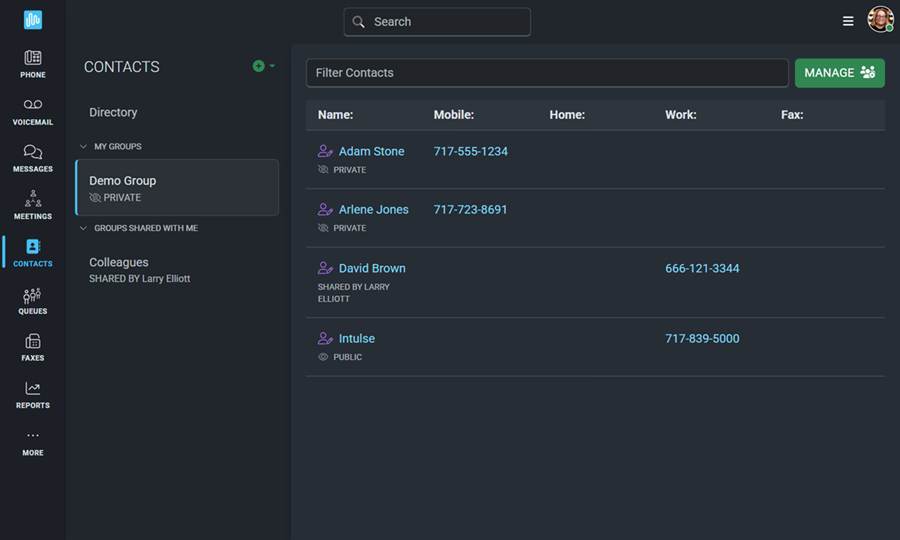Screen dimensions: 900x540
Task: Open the Meetings section
Action: click(33, 206)
